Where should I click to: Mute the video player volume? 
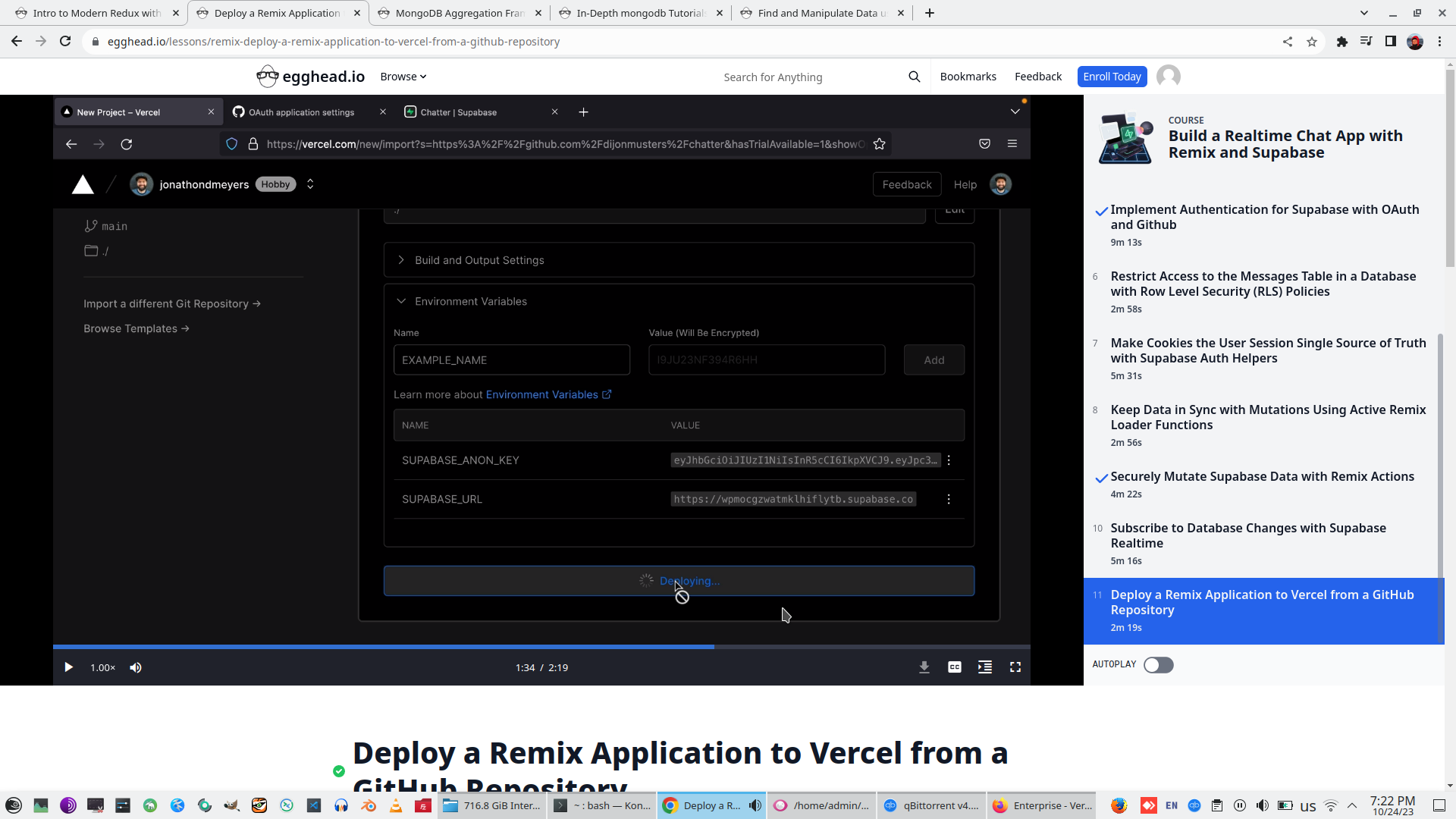[x=136, y=667]
